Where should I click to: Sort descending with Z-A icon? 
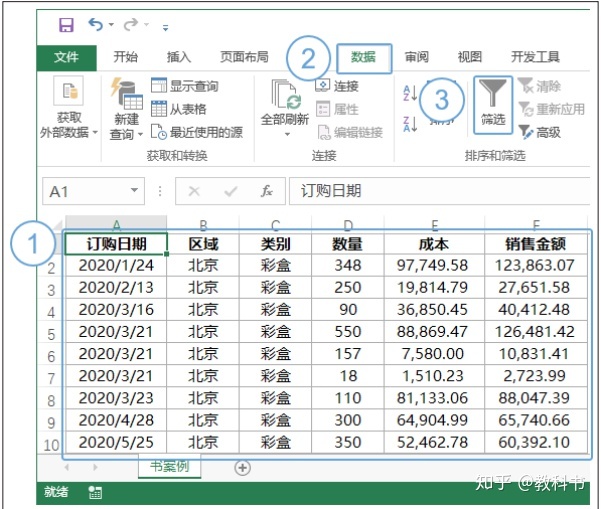(x=410, y=124)
